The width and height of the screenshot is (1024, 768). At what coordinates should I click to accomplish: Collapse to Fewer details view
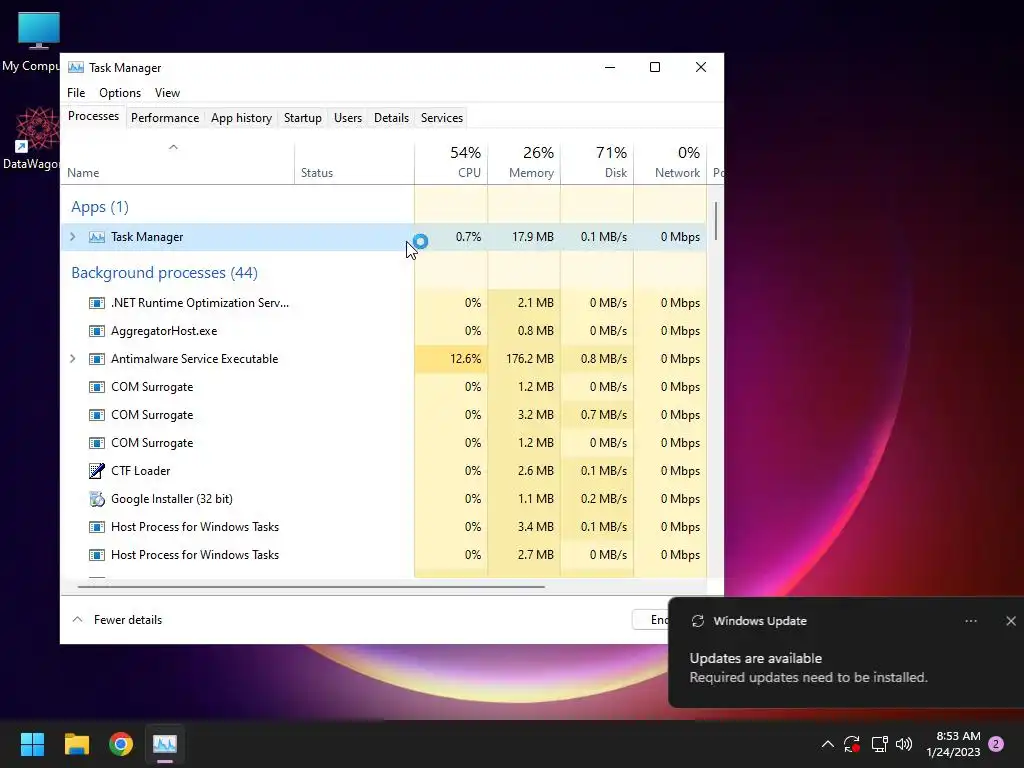117,620
